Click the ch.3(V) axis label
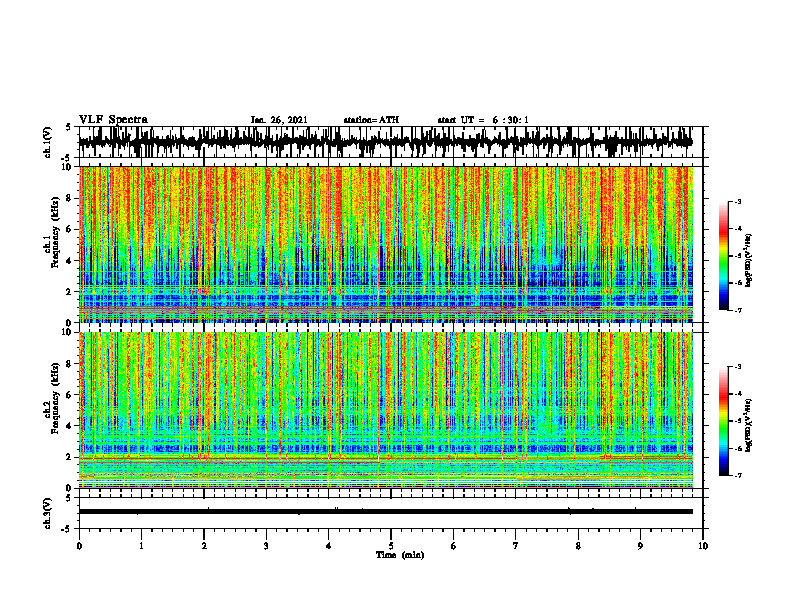The width and height of the screenshot is (792, 612). point(48,513)
